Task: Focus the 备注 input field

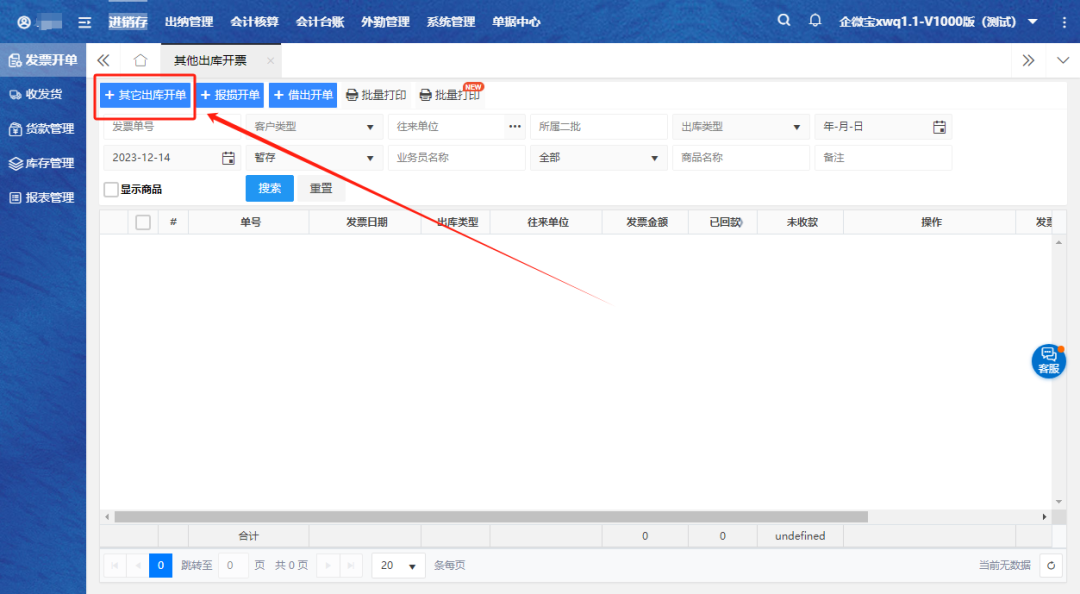Action: coord(883,158)
